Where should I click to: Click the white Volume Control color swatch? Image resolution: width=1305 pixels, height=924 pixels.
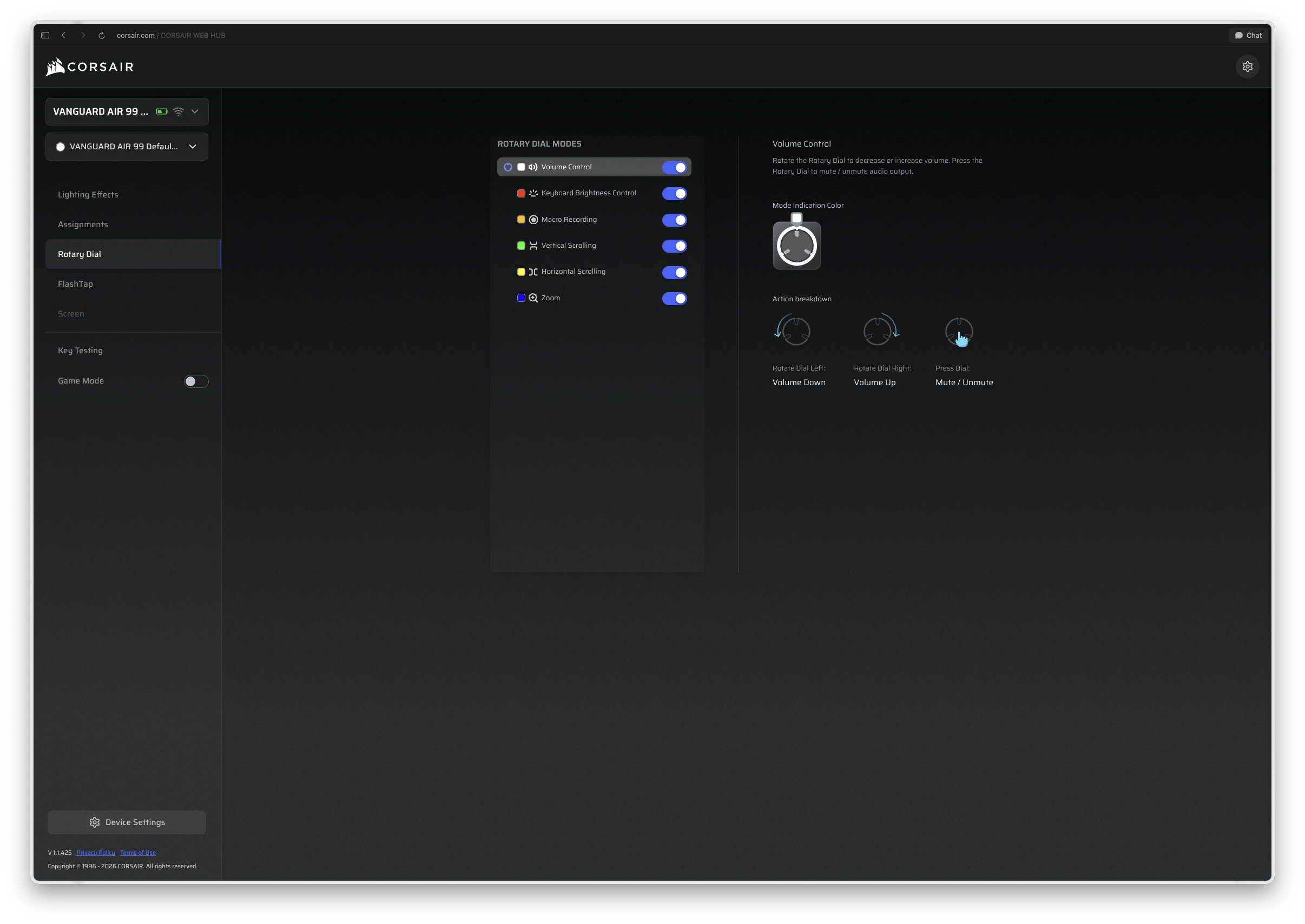(x=520, y=167)
